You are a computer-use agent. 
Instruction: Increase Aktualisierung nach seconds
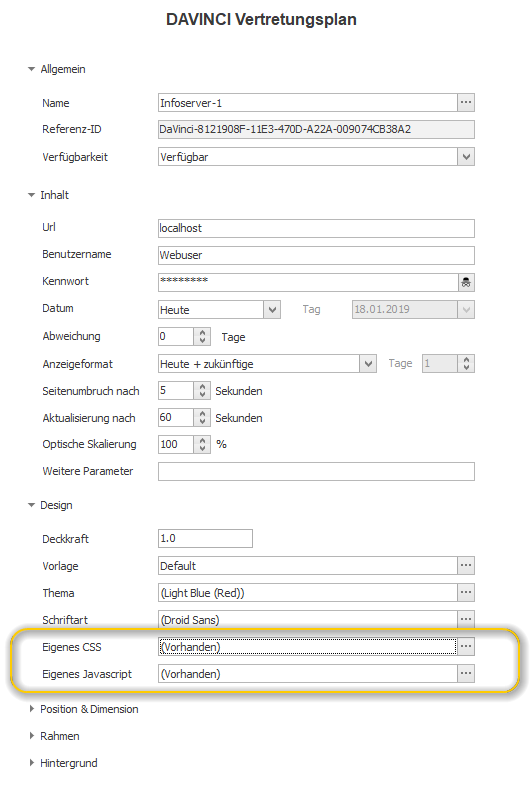[x=202, y=414]
